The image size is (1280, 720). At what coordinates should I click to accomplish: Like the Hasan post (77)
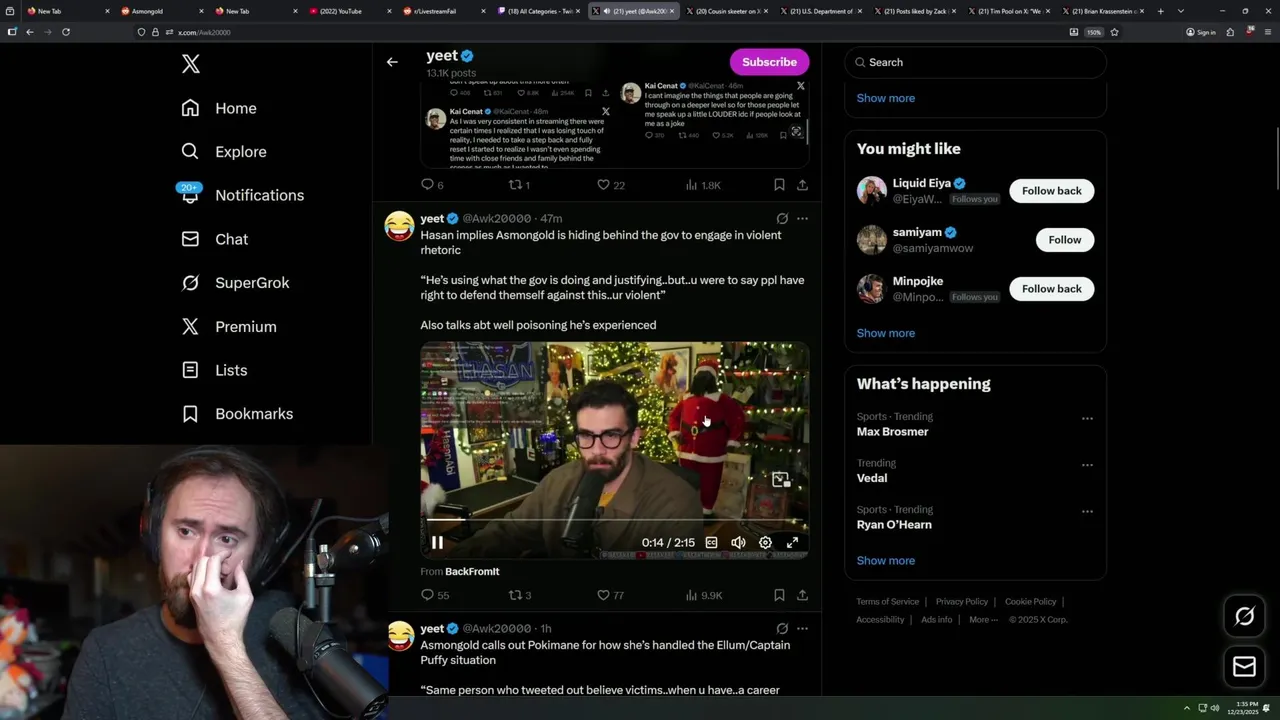[610, 595]
